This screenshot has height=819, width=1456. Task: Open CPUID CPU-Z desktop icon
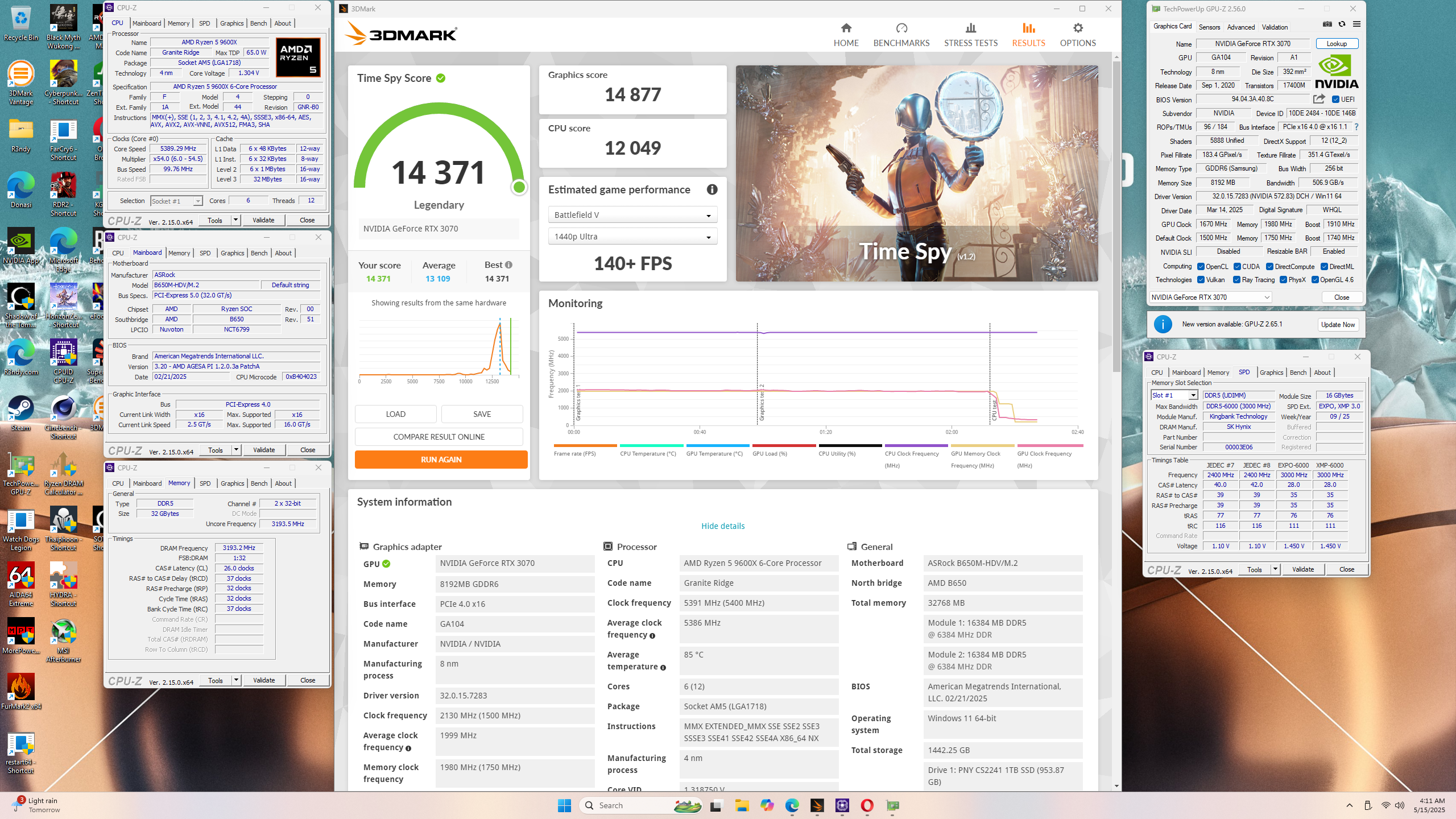pyautogui.click(x=63, y=362)
